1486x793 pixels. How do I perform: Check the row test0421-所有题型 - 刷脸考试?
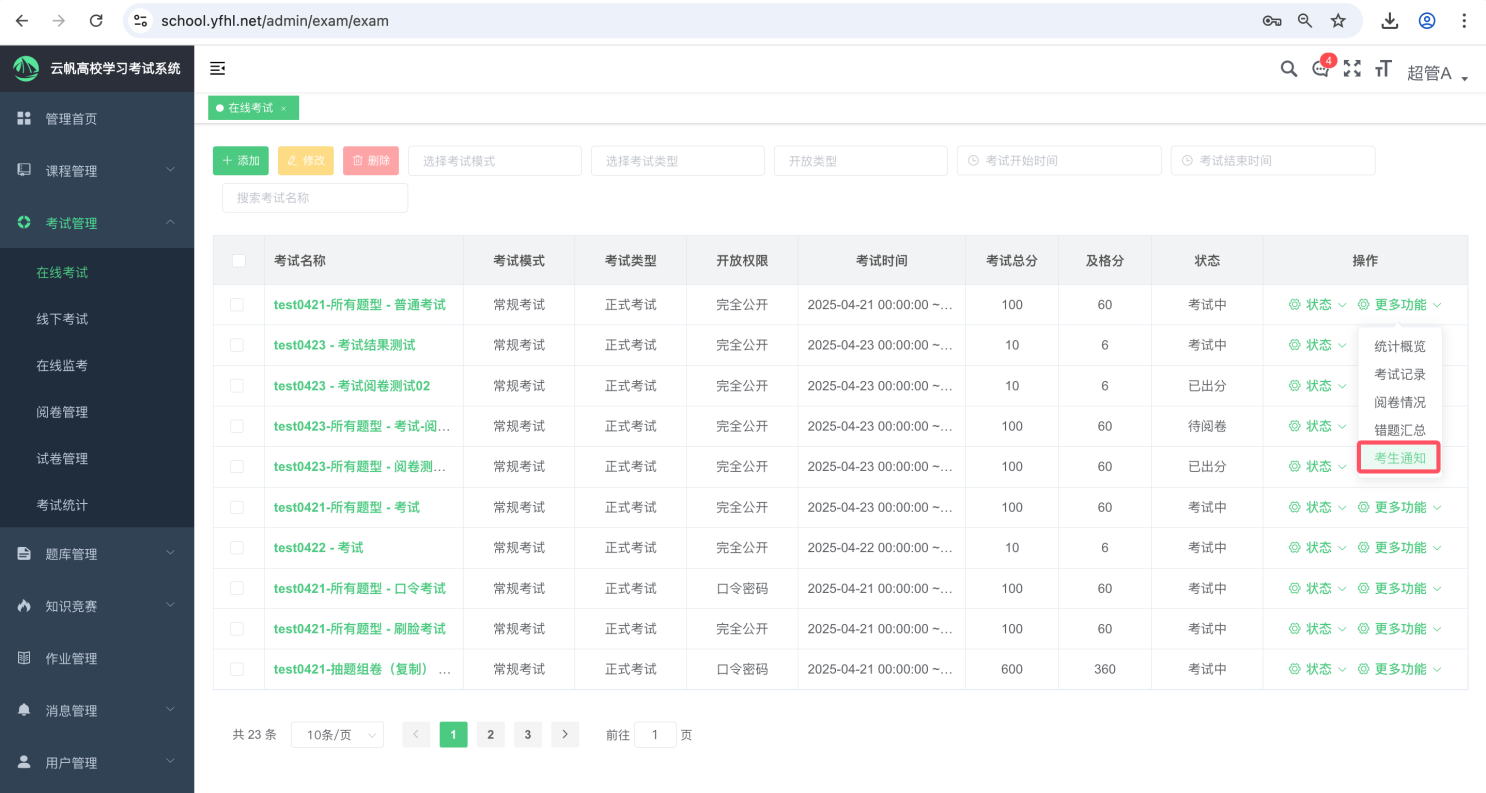[237, 629]
